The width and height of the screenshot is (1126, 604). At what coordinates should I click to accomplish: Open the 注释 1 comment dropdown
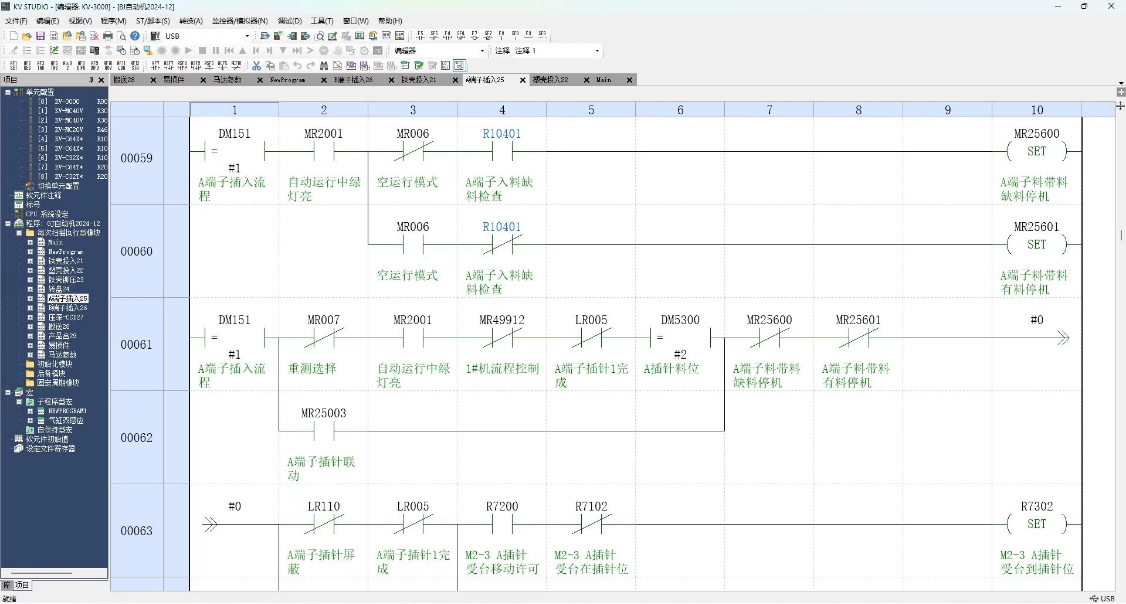point(597,50)
